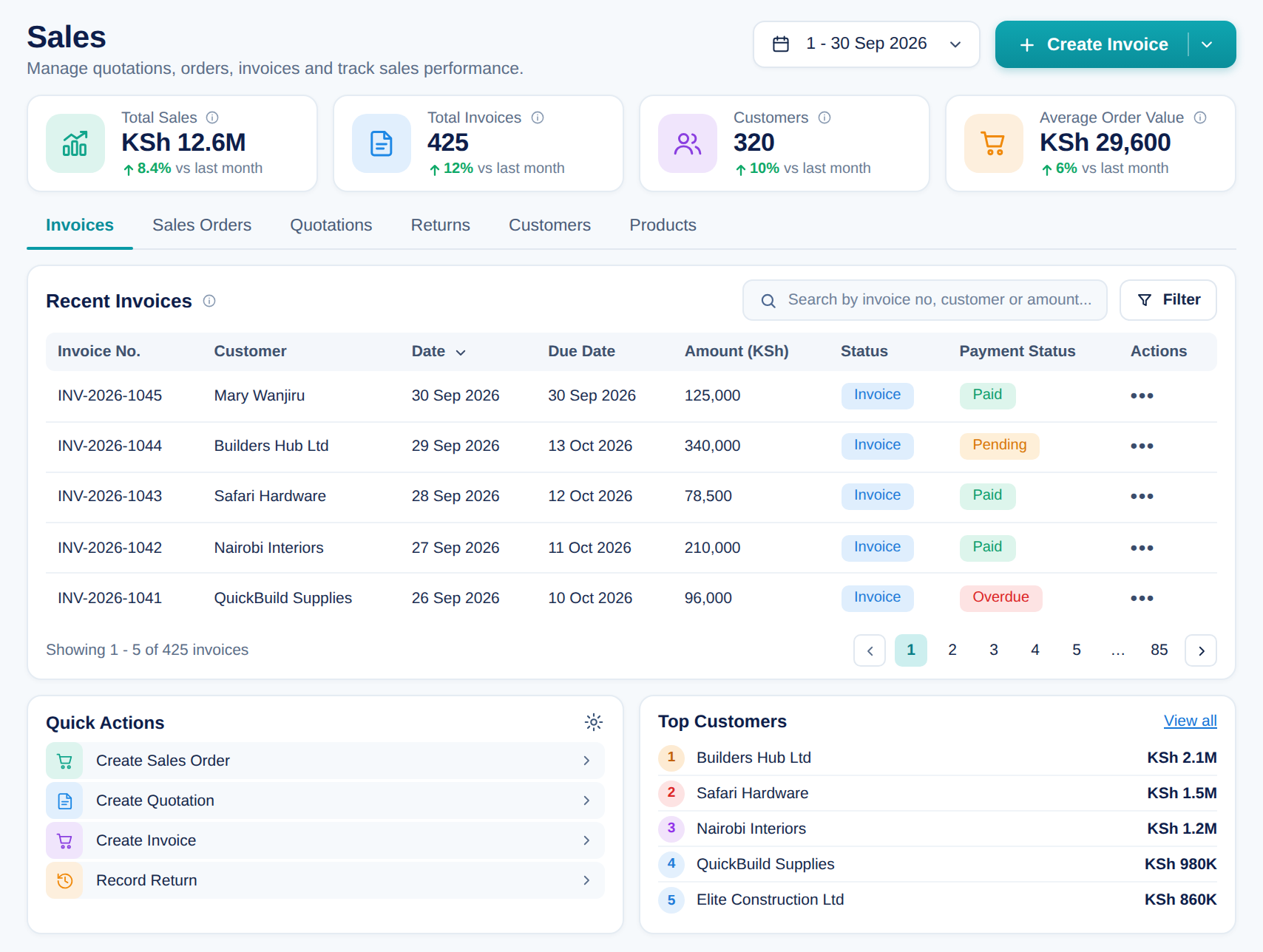Show info for Recent Invoices
This screenshot has width=1263, height=952.
point(209,301)
